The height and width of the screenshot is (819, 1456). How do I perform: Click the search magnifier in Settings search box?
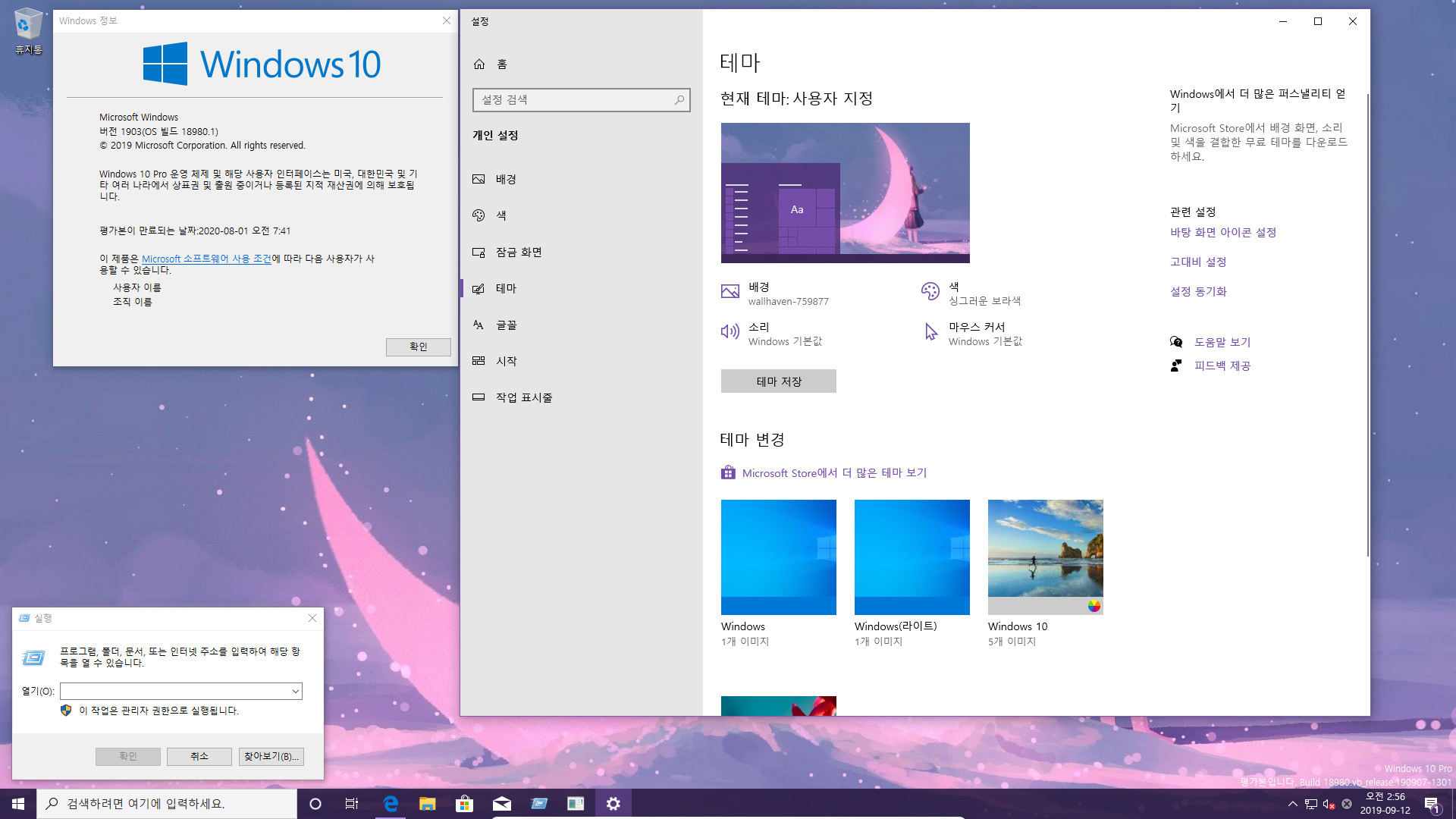679,99
